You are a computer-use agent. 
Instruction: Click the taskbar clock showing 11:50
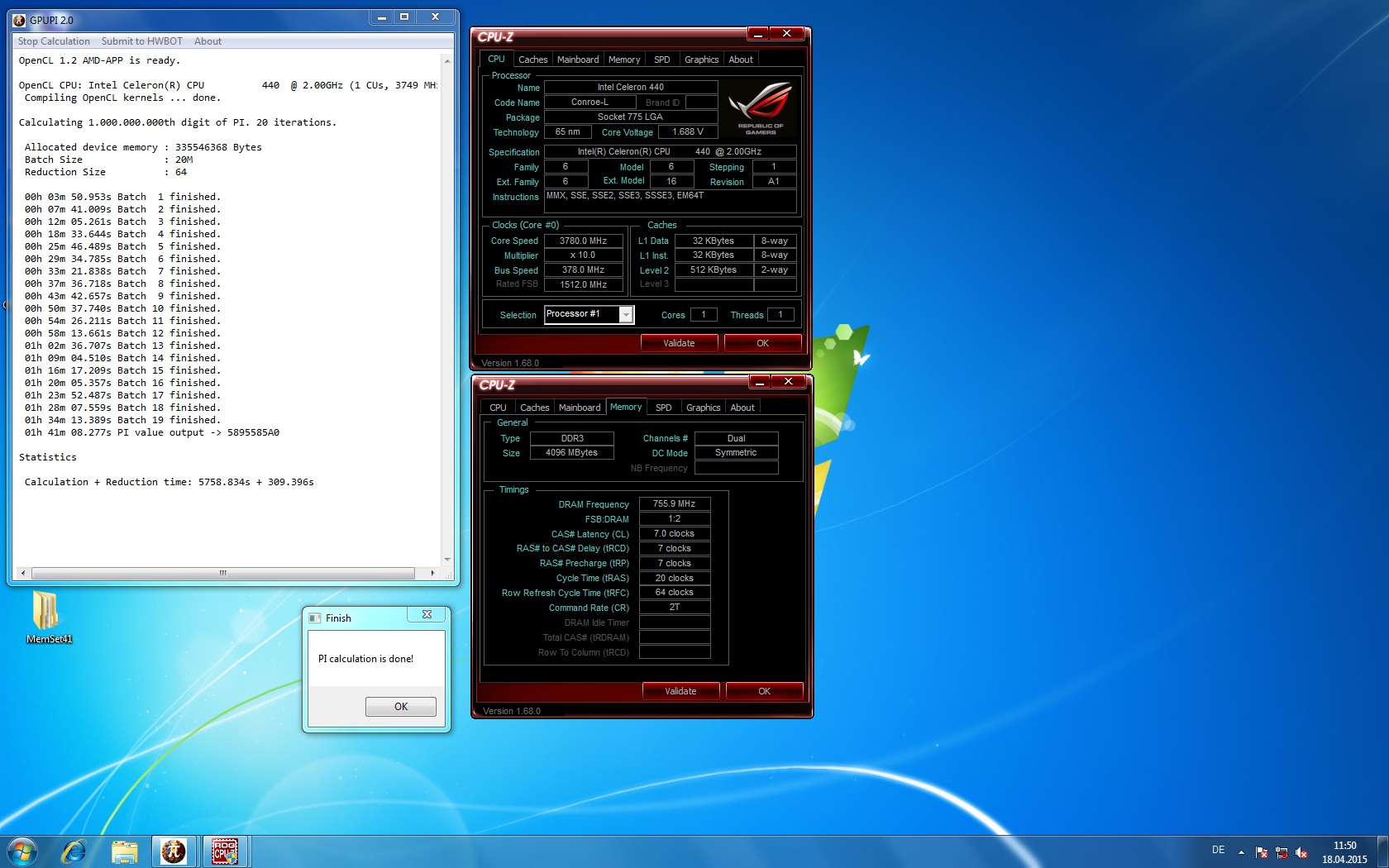pos(1344,852)
